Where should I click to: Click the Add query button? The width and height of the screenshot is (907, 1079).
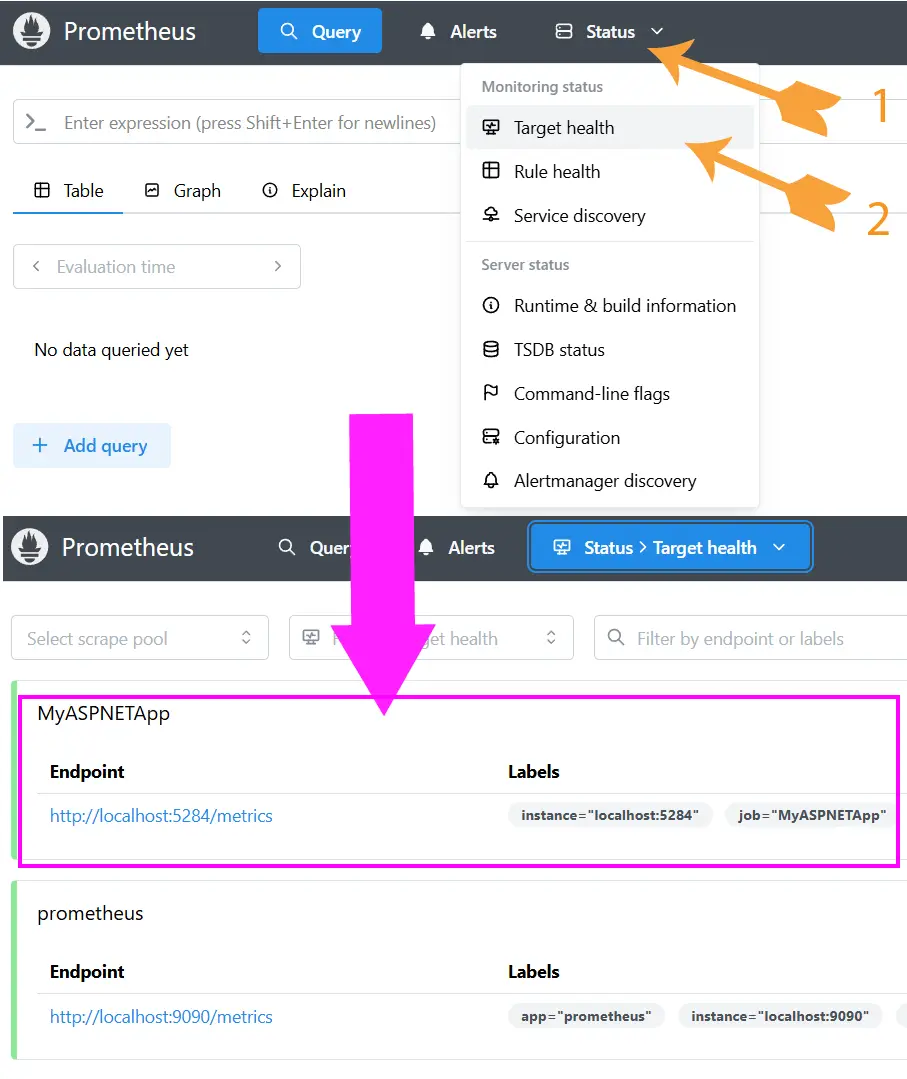tap(92, 446)
